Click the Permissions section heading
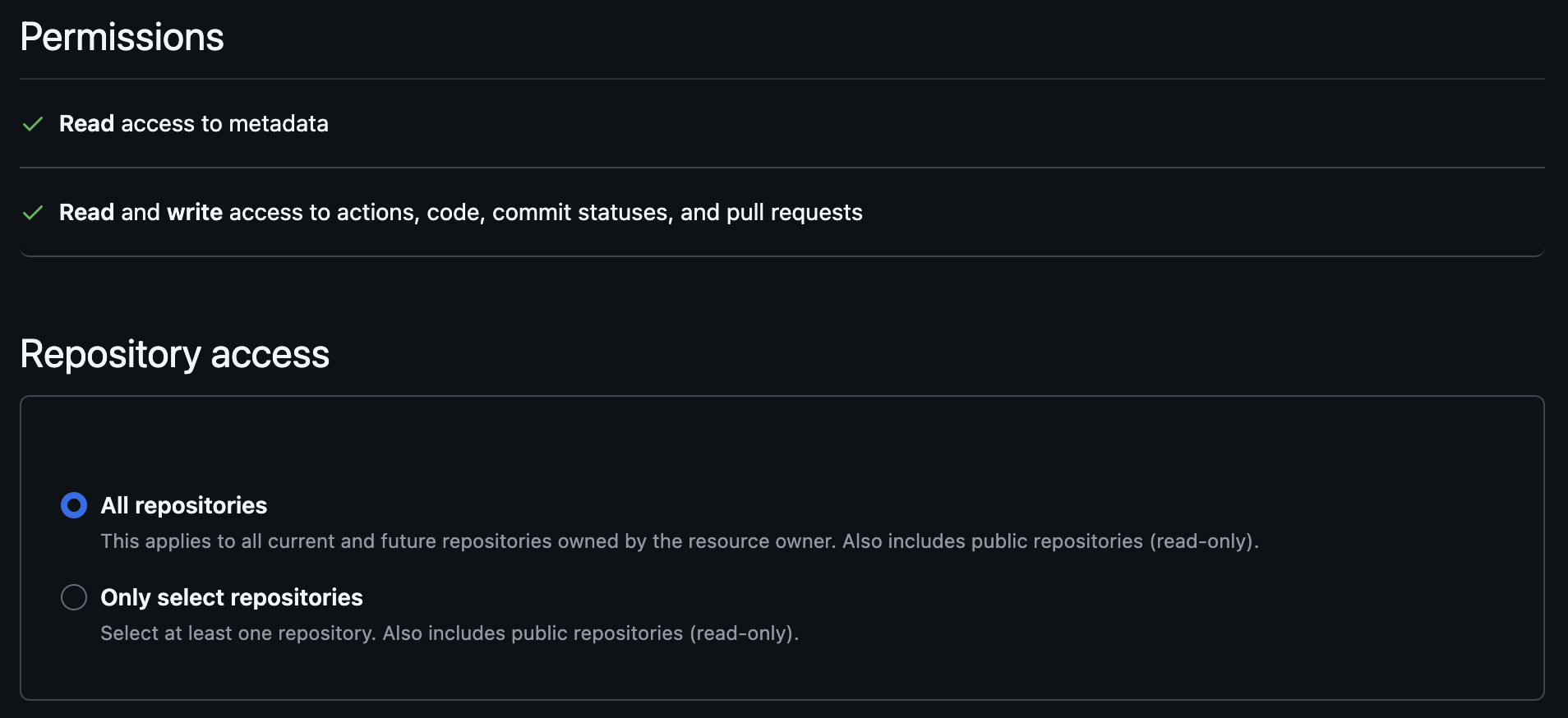The image size is (1568, 718). click(122, 37)
